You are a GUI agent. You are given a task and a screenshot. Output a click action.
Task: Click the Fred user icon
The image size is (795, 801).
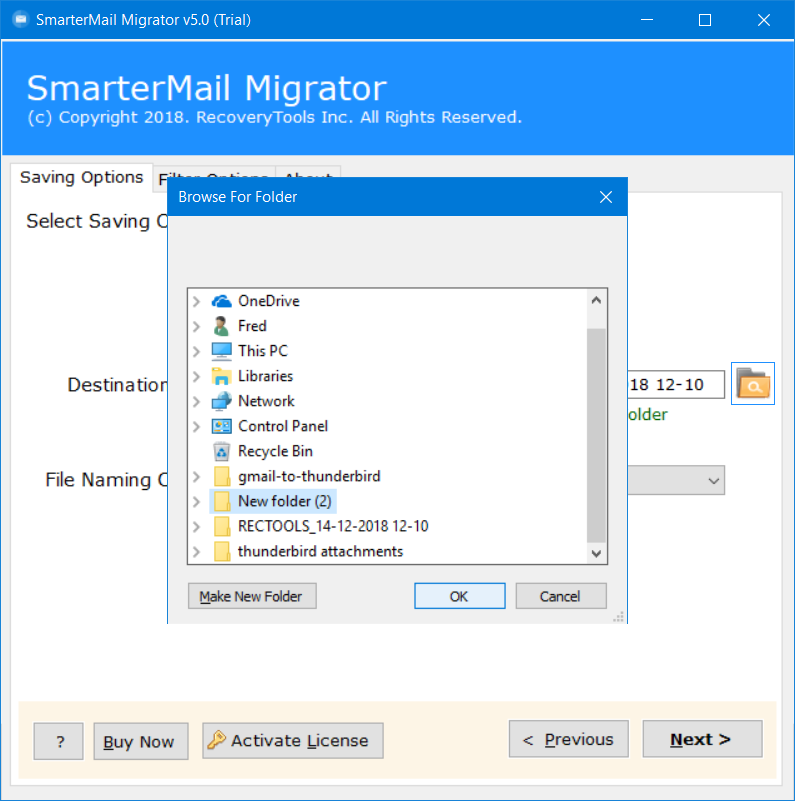point(221,326)
